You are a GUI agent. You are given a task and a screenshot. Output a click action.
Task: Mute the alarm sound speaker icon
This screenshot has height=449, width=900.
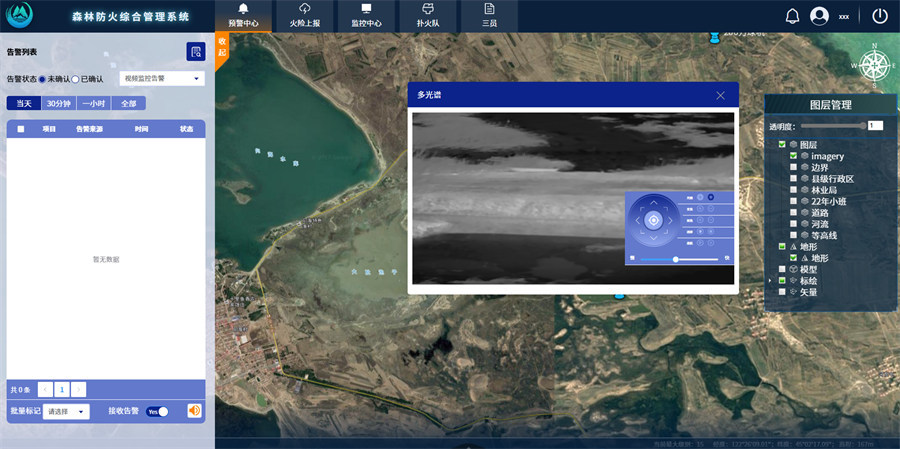click(195, 411)
